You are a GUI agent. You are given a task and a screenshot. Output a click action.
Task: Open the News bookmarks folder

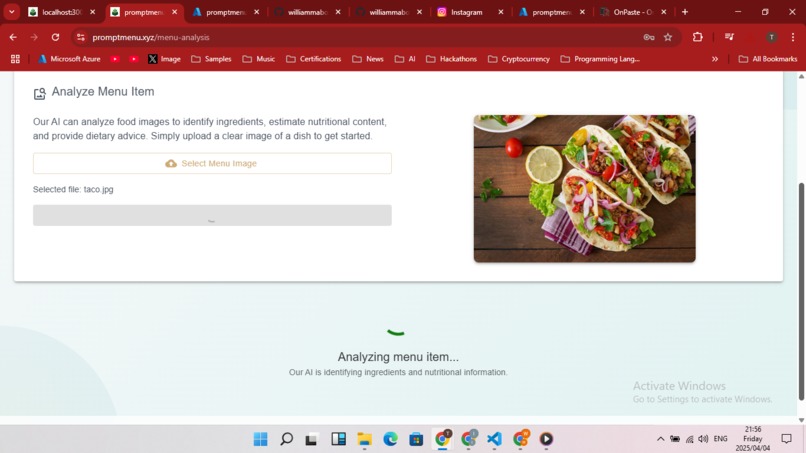point(368,59)
